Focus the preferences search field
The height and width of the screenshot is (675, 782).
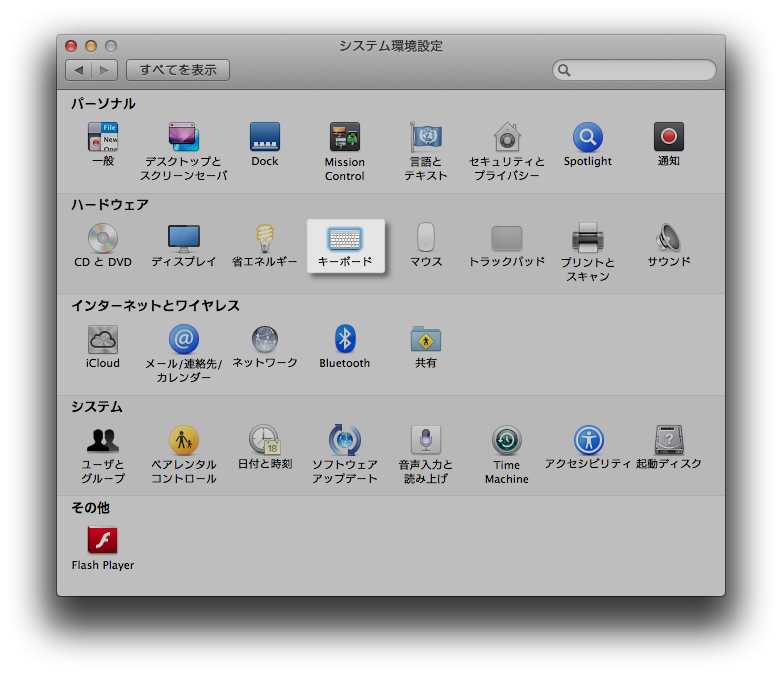pyautogui.click(x=634, y=70)
